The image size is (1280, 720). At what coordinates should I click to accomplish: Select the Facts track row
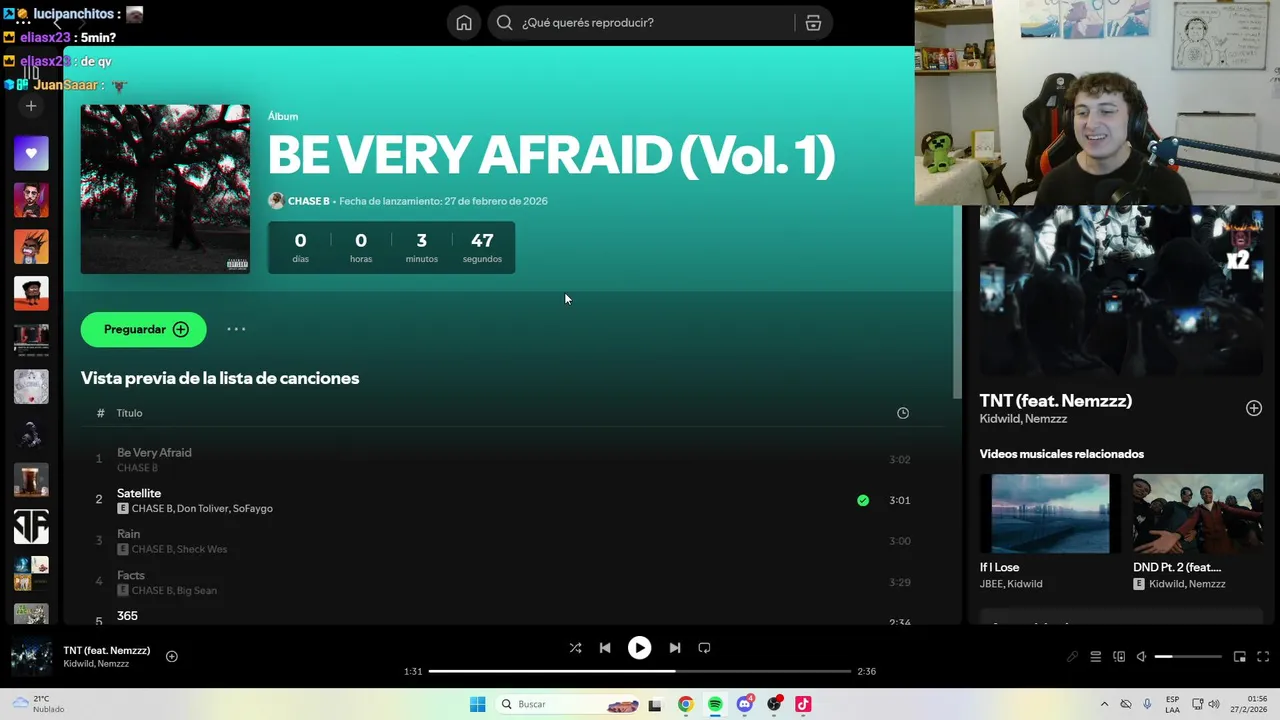(x=512, y=582)
